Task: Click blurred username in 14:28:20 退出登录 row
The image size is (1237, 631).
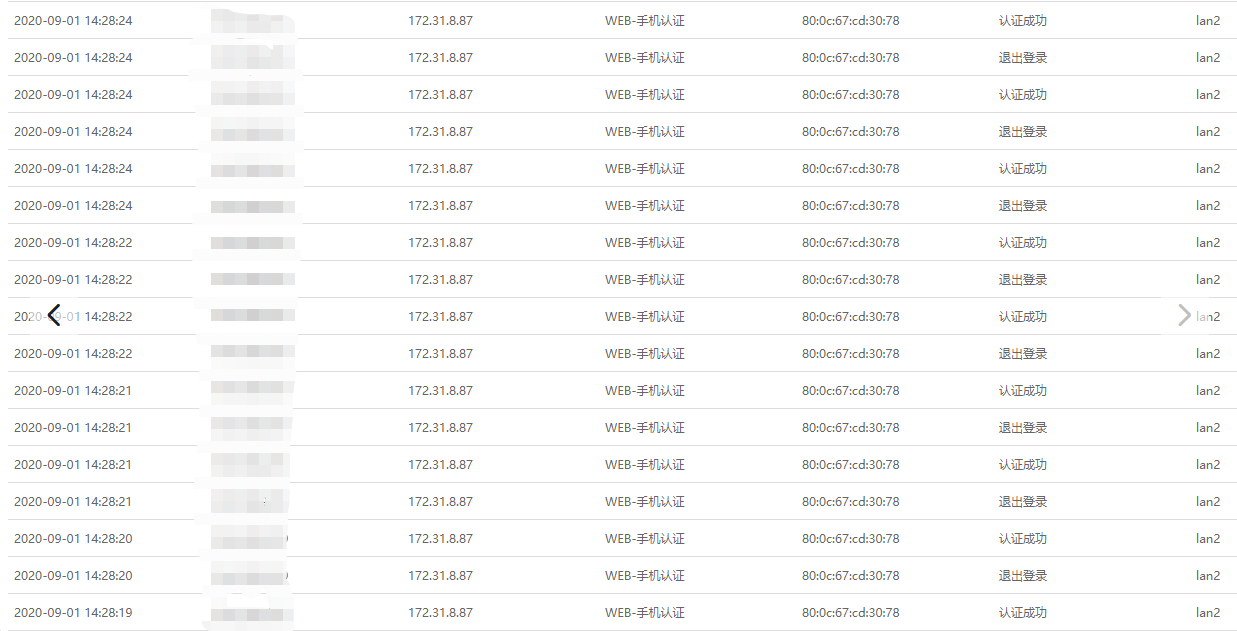Action: [x=252, y=575]
